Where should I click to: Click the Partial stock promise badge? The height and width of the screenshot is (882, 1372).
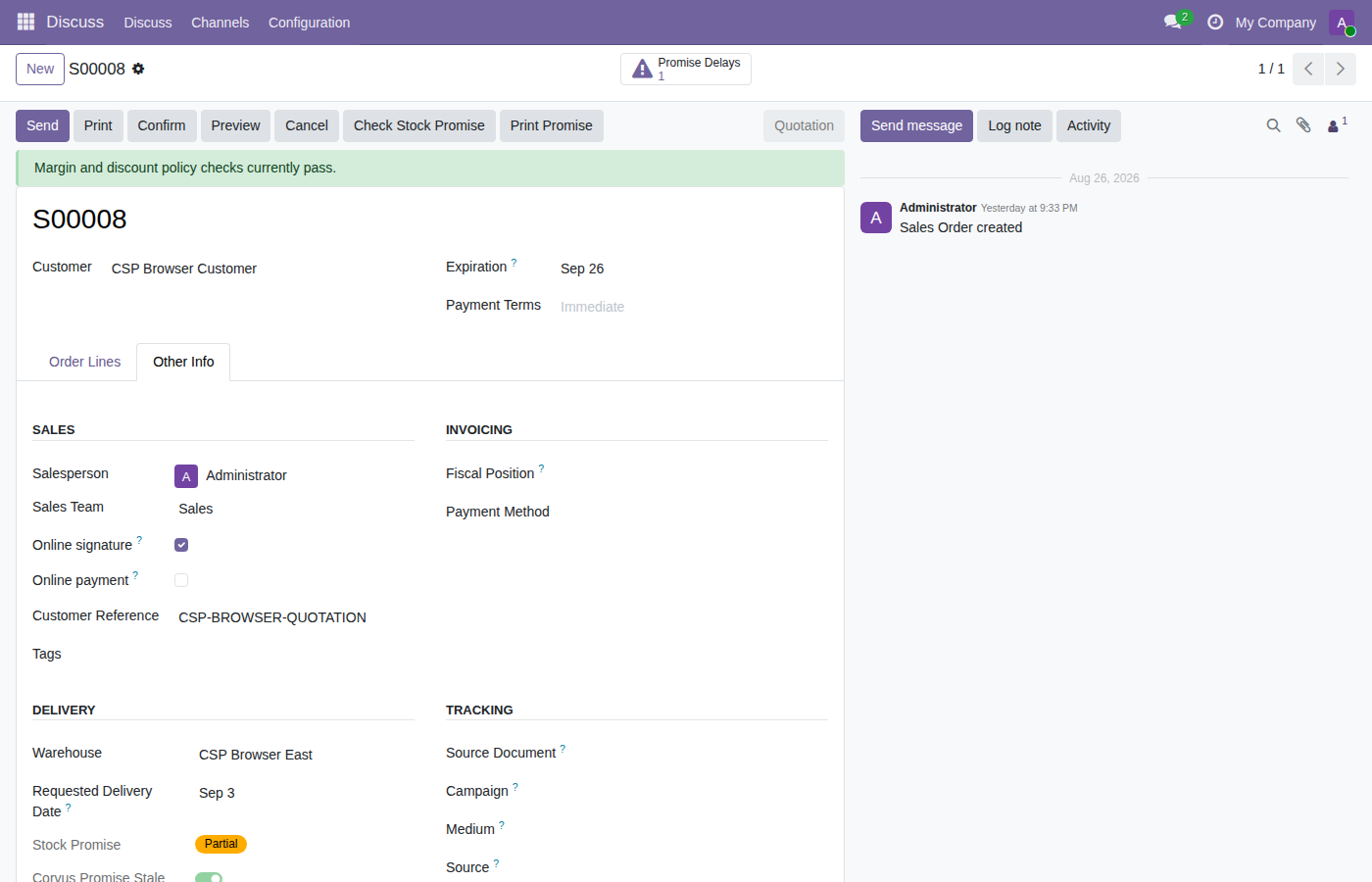220,844
